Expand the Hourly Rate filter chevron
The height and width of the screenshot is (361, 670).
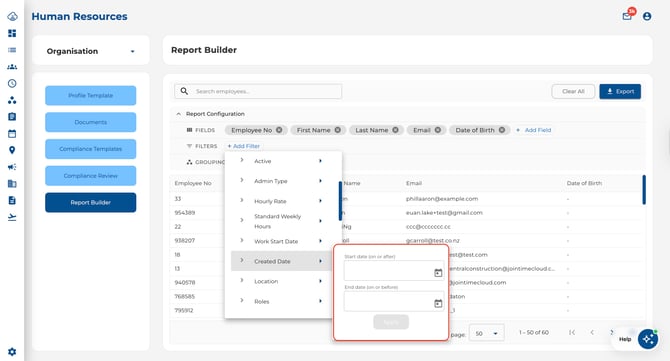pos(242,200)
